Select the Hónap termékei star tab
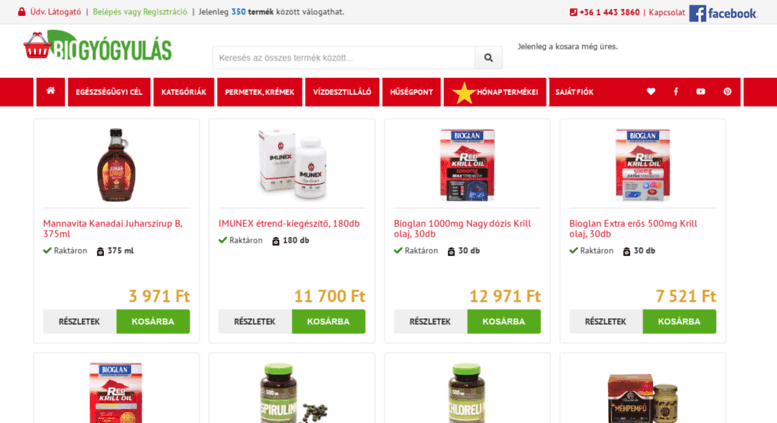 (495, 92)
